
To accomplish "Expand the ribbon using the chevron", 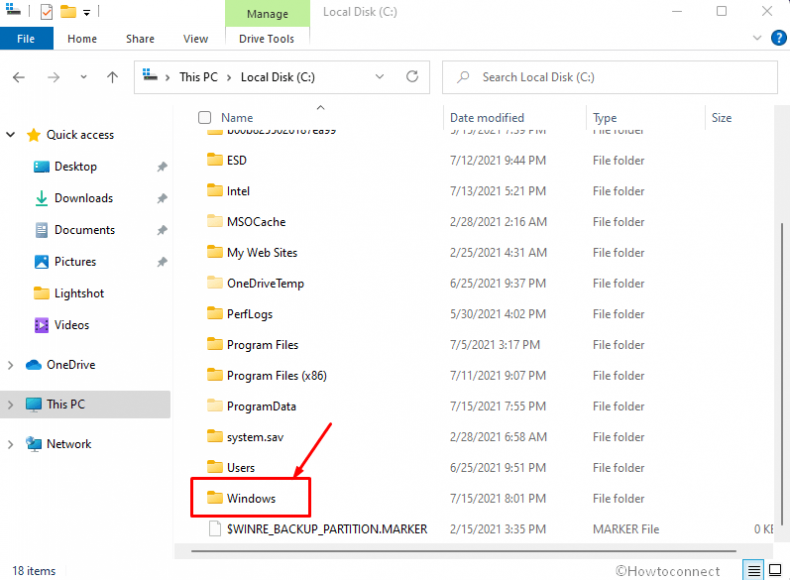I will 757,38.
